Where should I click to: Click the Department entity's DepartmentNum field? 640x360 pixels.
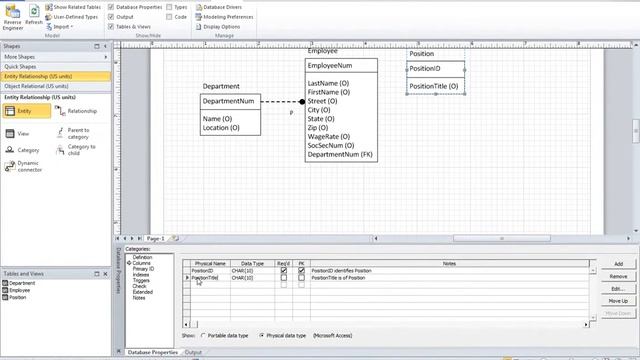(x=228, y=101)
